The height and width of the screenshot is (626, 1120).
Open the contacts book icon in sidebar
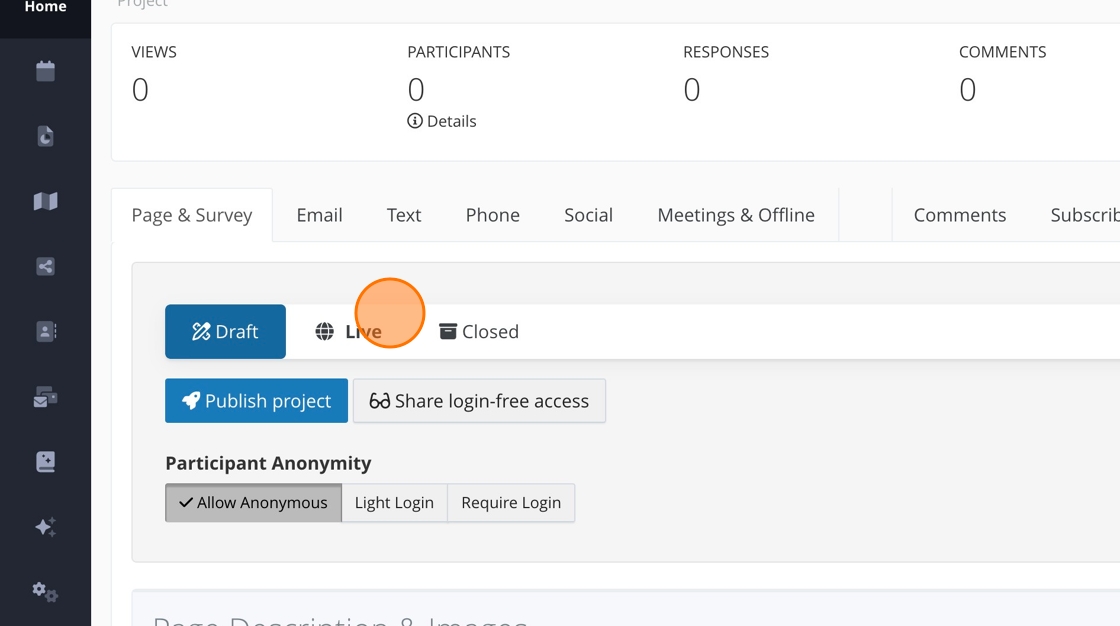pyautogui.click(x=45, y=331)
